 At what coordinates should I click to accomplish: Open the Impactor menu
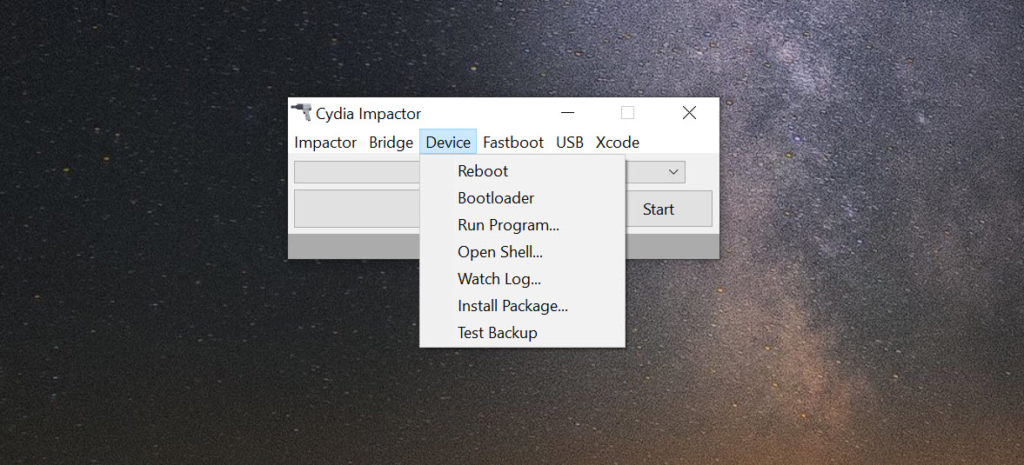[x=325, y=142]
